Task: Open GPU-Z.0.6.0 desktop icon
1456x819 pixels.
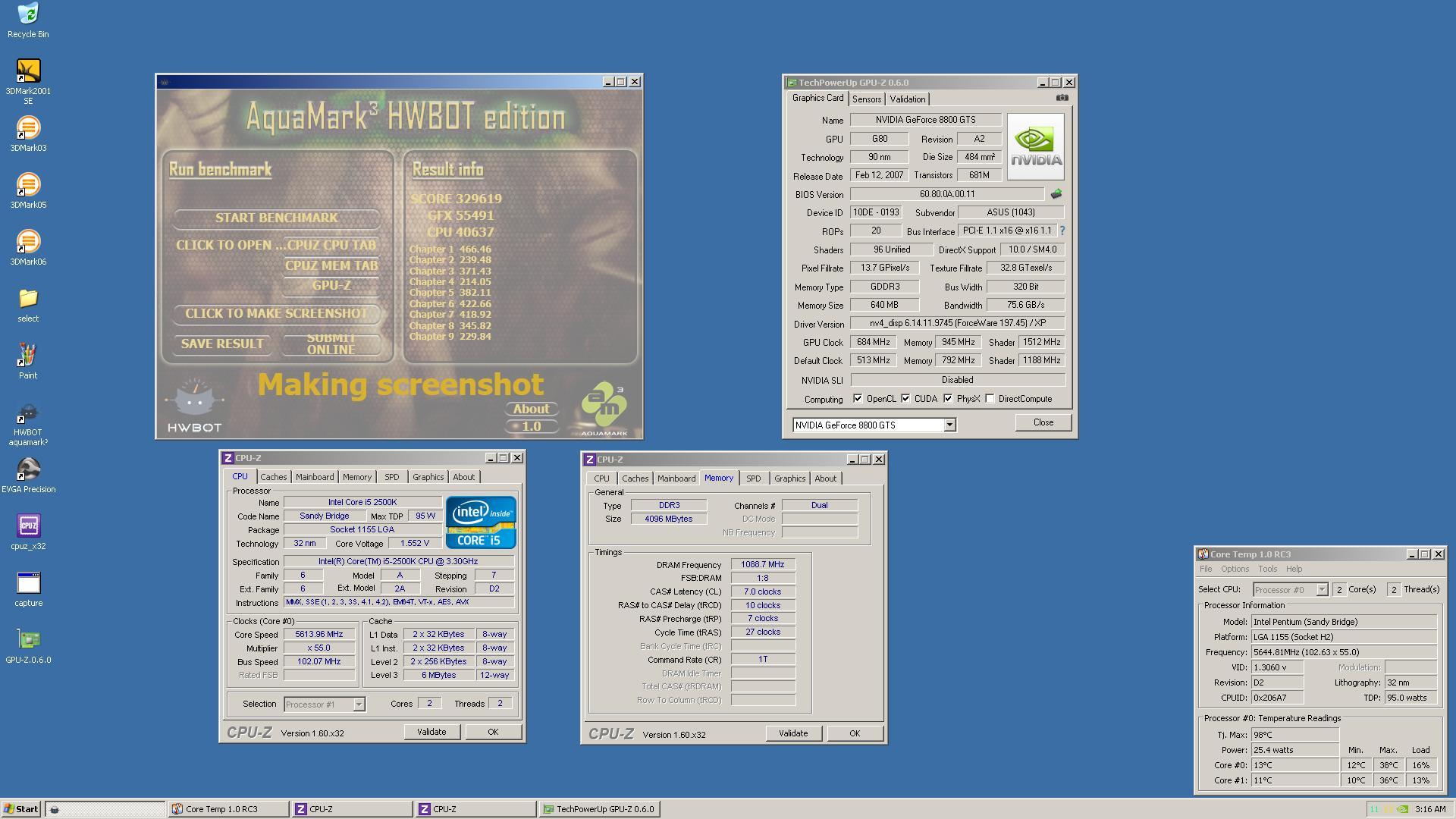Action: coord(28,646)
